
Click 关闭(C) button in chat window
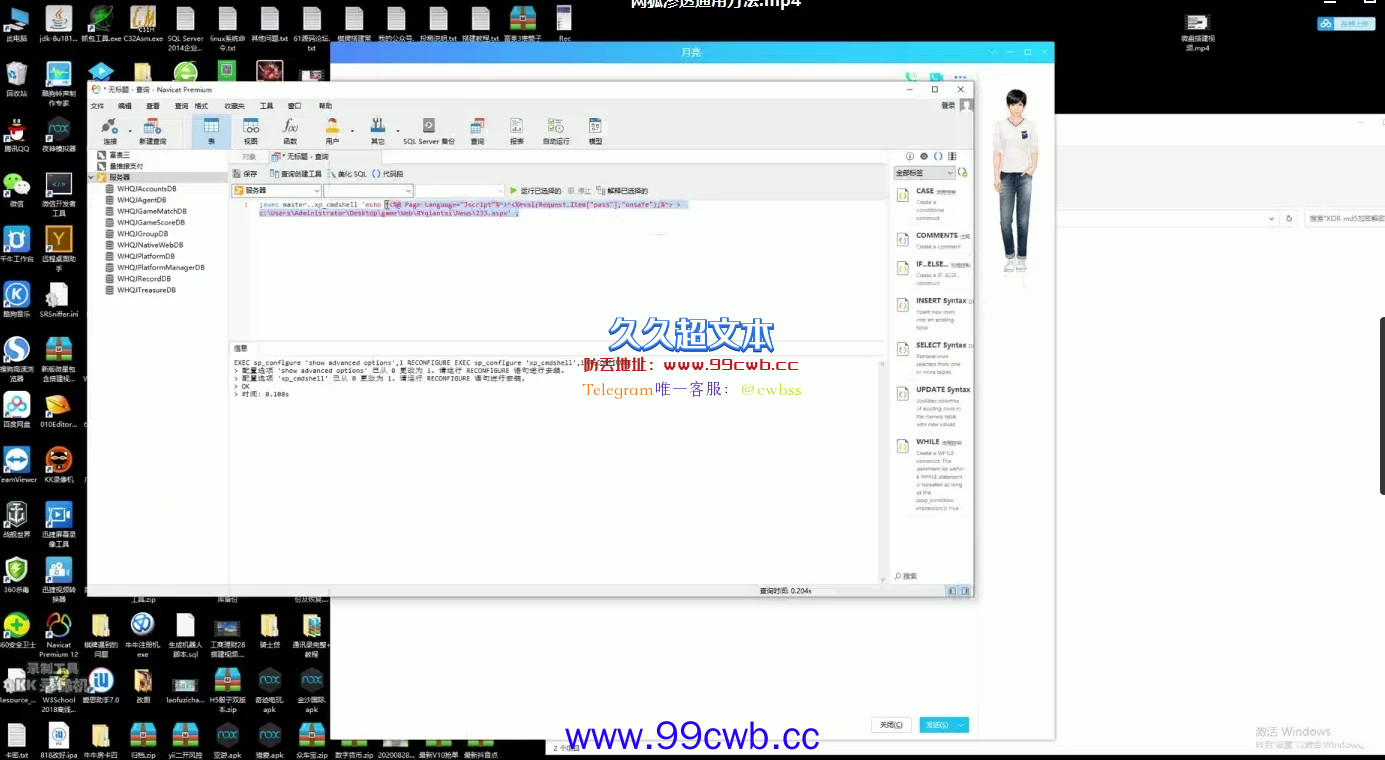tap(890, 725)
